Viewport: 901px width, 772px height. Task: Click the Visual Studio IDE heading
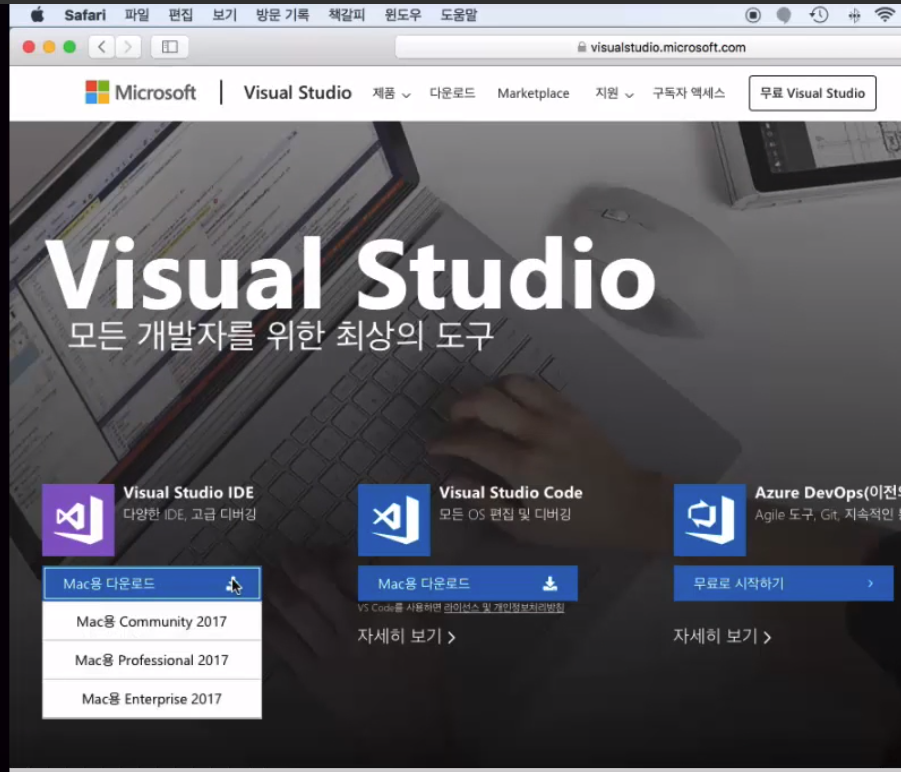coord(188,493)
